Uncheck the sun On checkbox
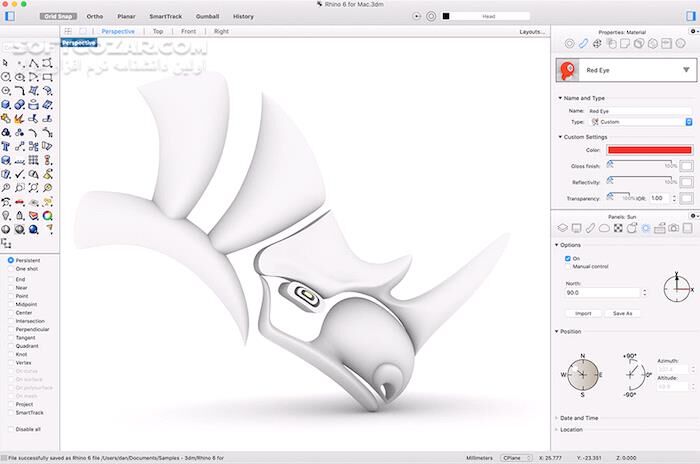This screenshot has height=464, width=700. point(568,259)
